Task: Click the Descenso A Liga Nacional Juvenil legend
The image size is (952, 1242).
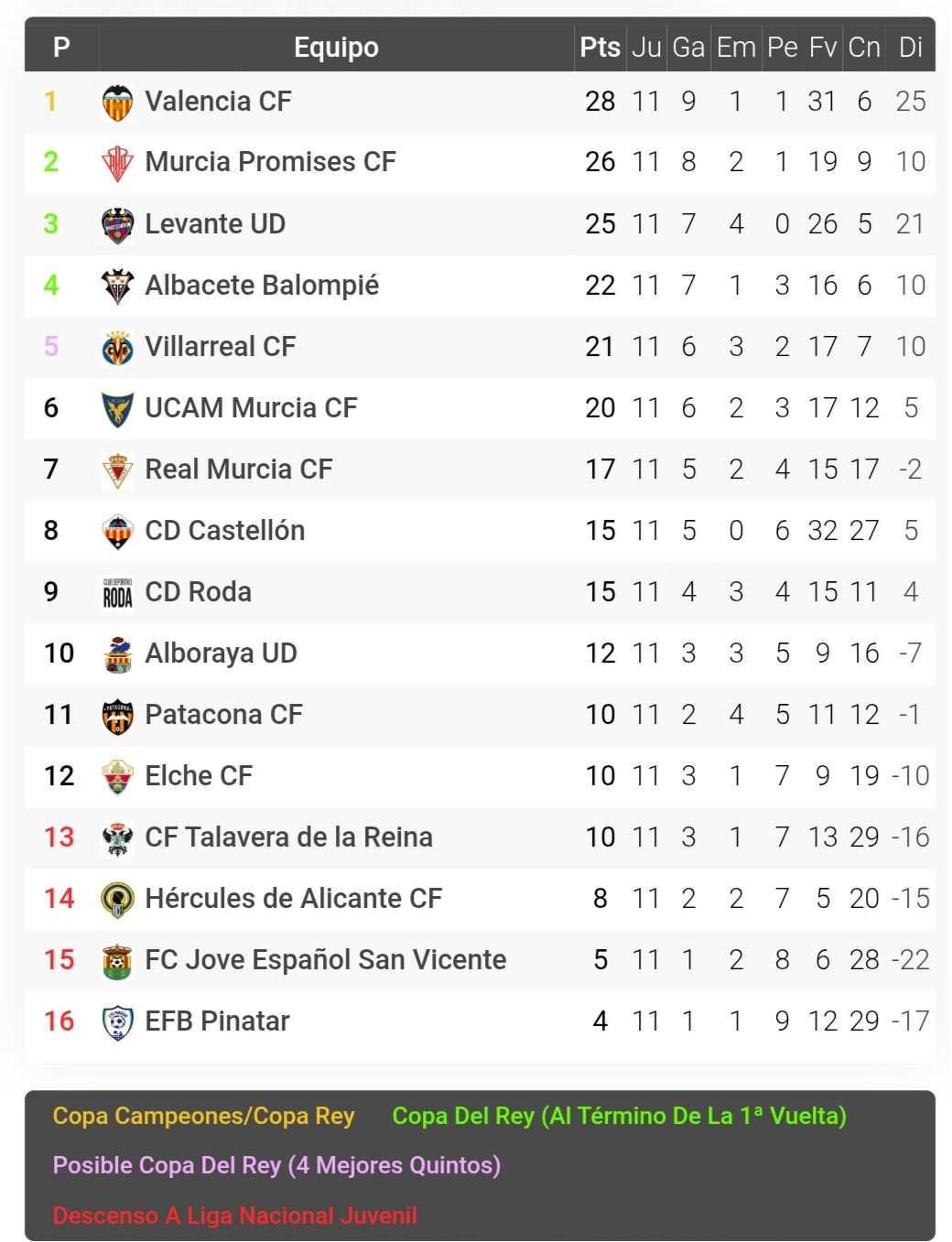Action: pyautogui.click(x=234, y=1215)
